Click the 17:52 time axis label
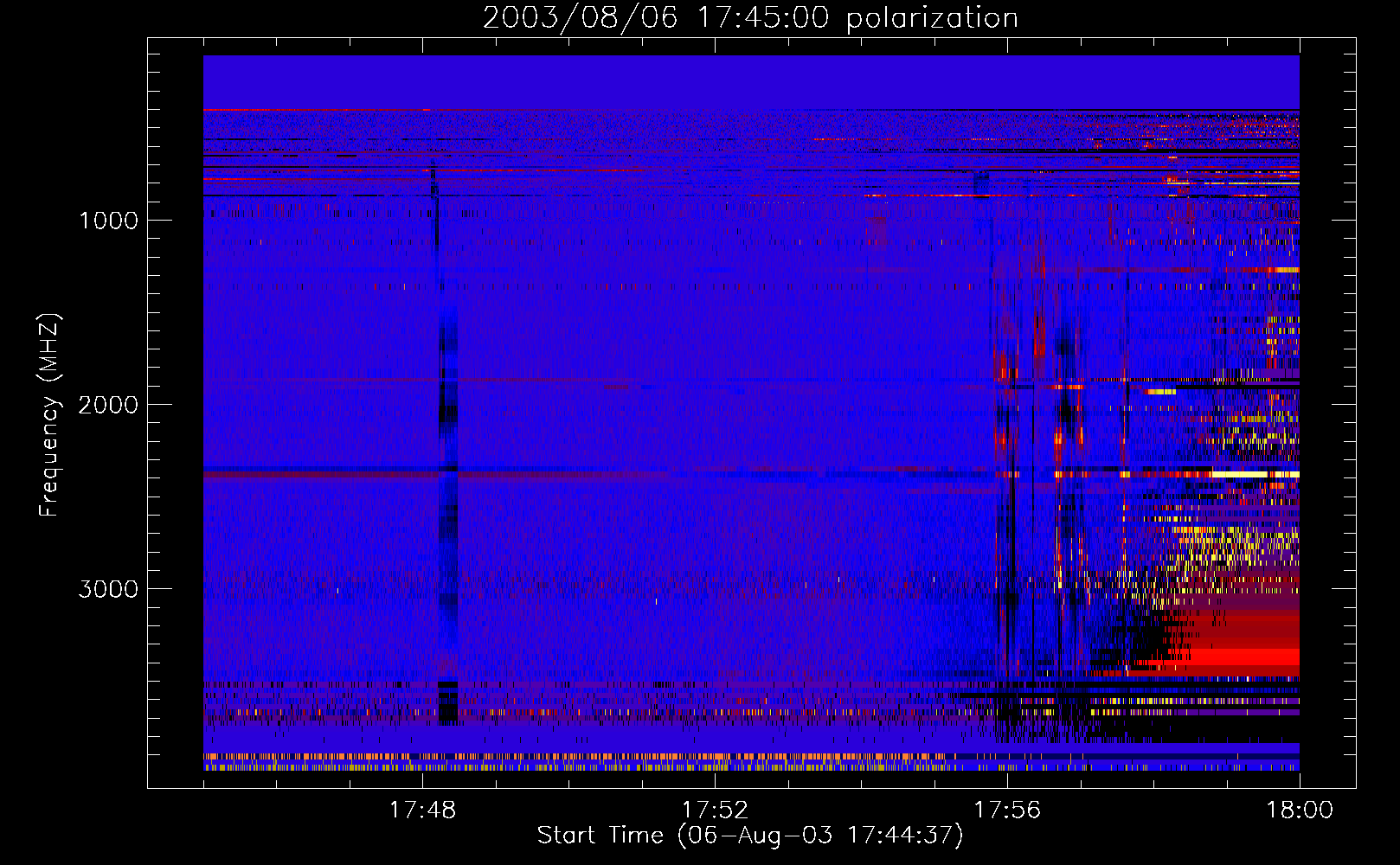Viewport: 1400px width, 865px height. (x=715, y=811)
